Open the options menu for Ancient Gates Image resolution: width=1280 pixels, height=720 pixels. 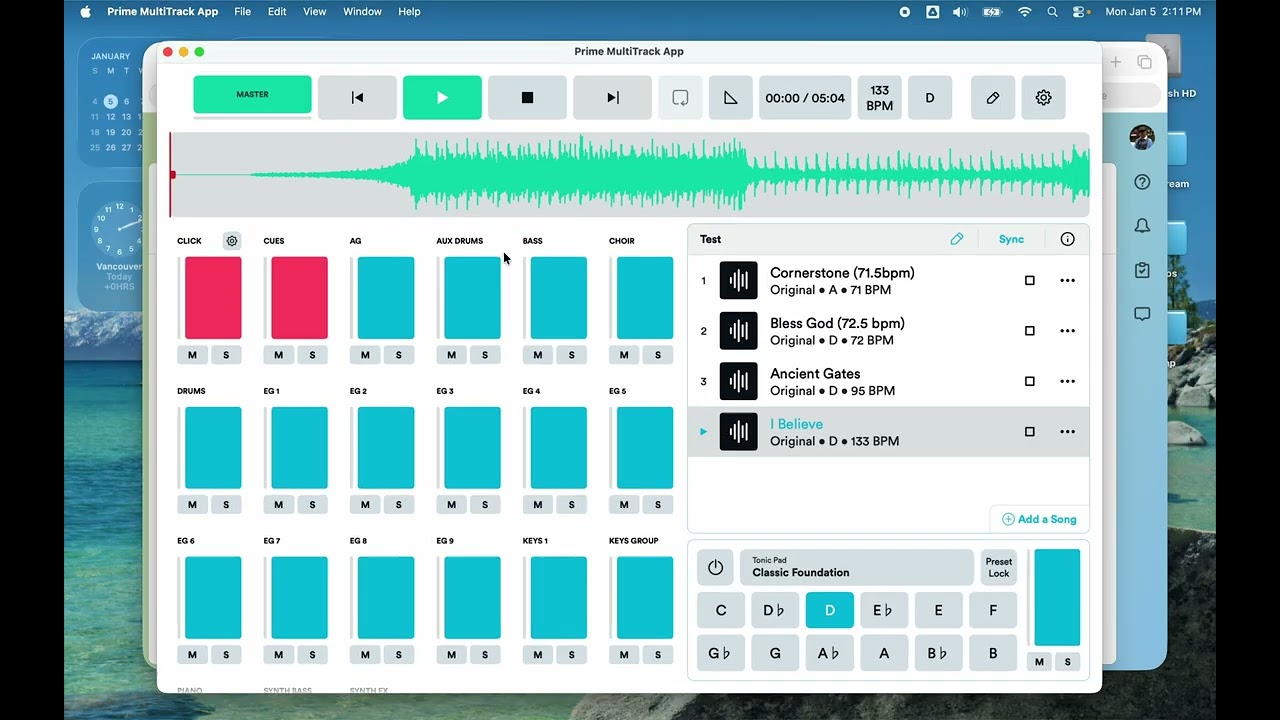(x=1067, y=381)
